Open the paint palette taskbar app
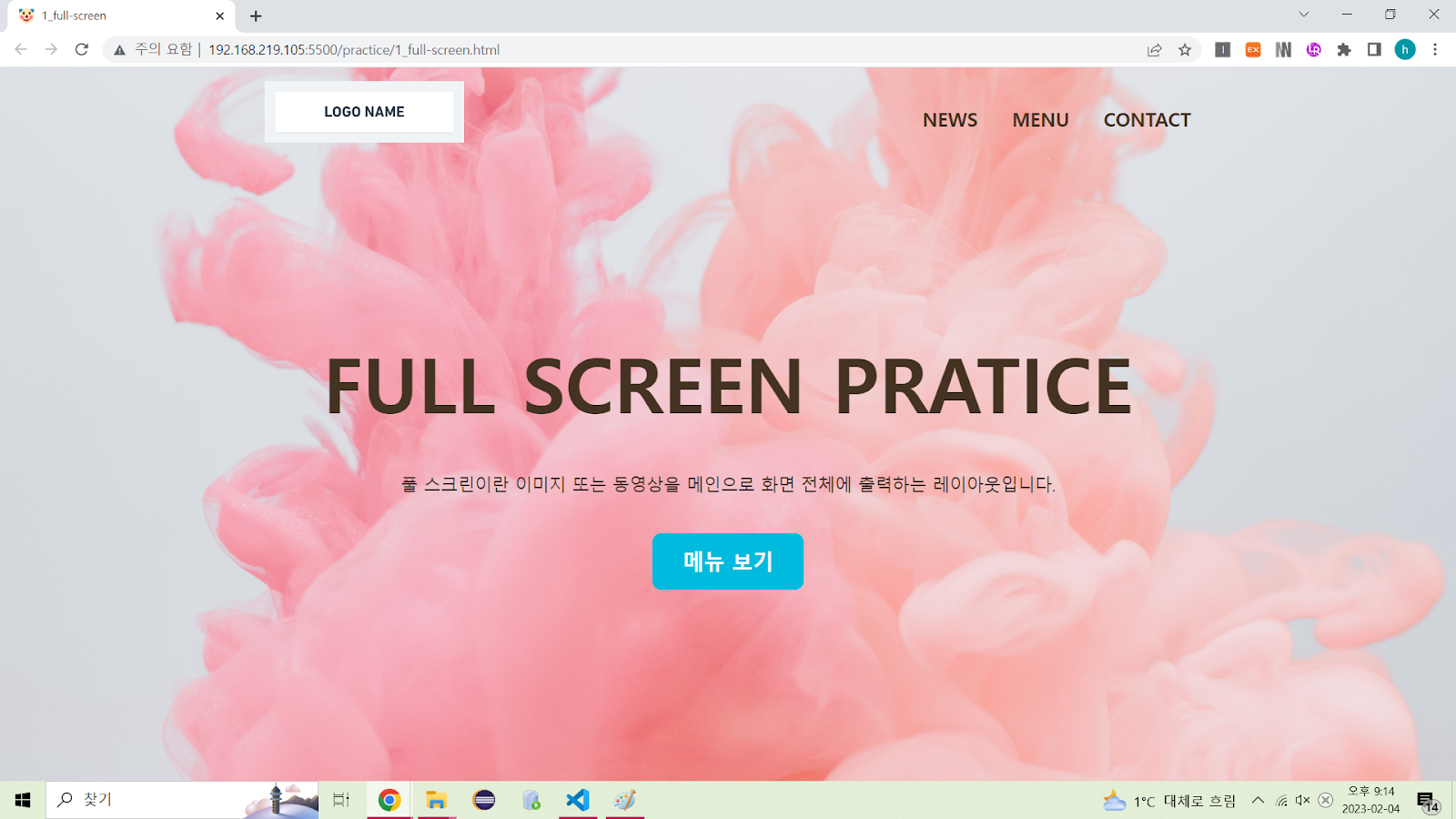 tap(625, 800)
